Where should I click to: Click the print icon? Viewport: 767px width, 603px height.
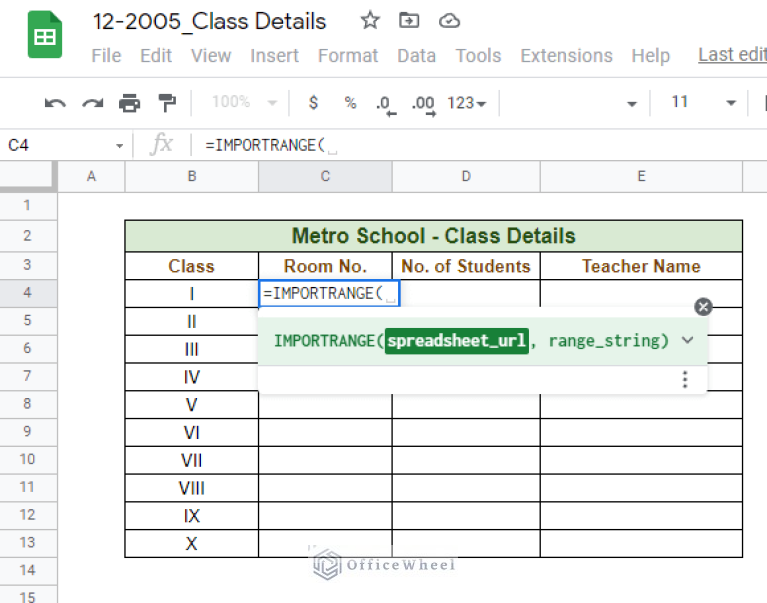(129, 102)
